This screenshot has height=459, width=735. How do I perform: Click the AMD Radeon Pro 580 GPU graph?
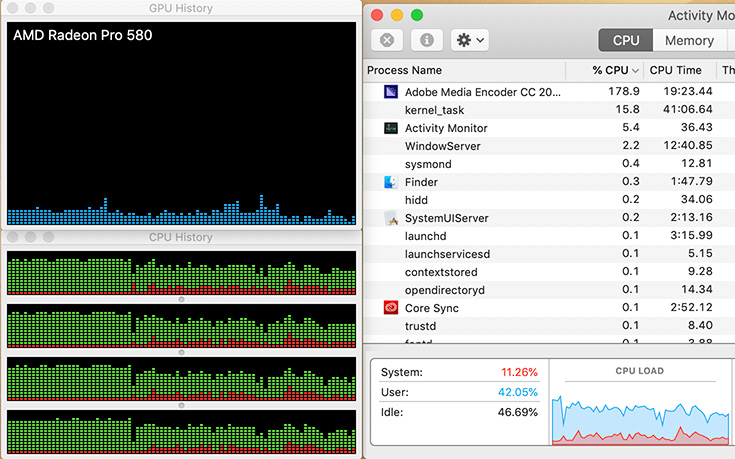[181, 124]
